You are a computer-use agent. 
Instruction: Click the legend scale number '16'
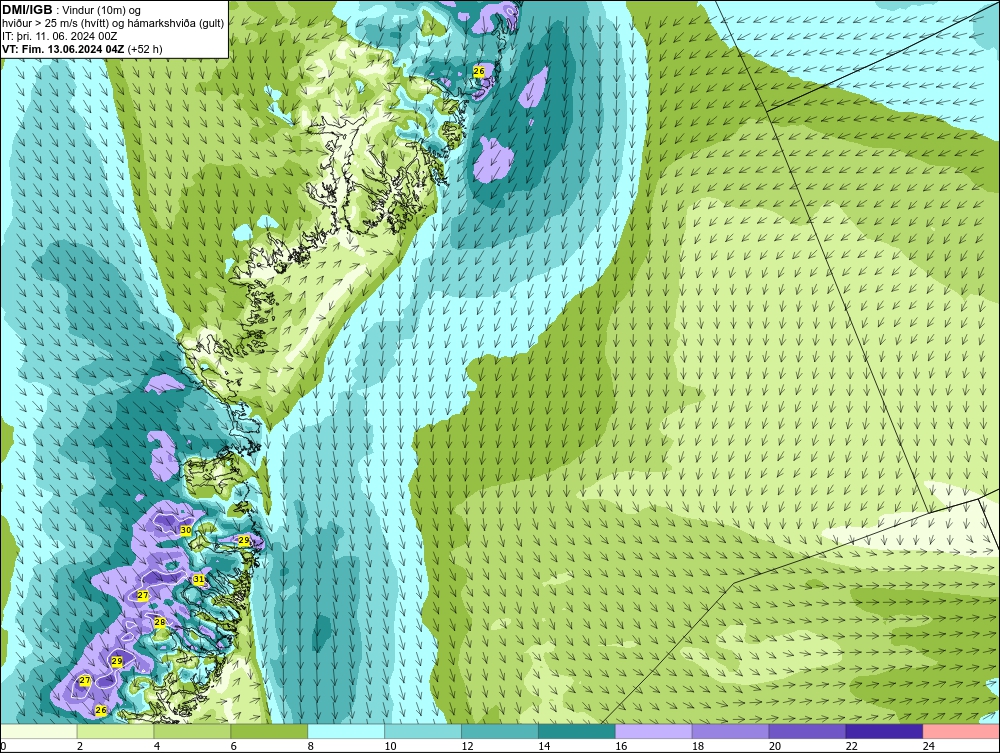(621, 746)
